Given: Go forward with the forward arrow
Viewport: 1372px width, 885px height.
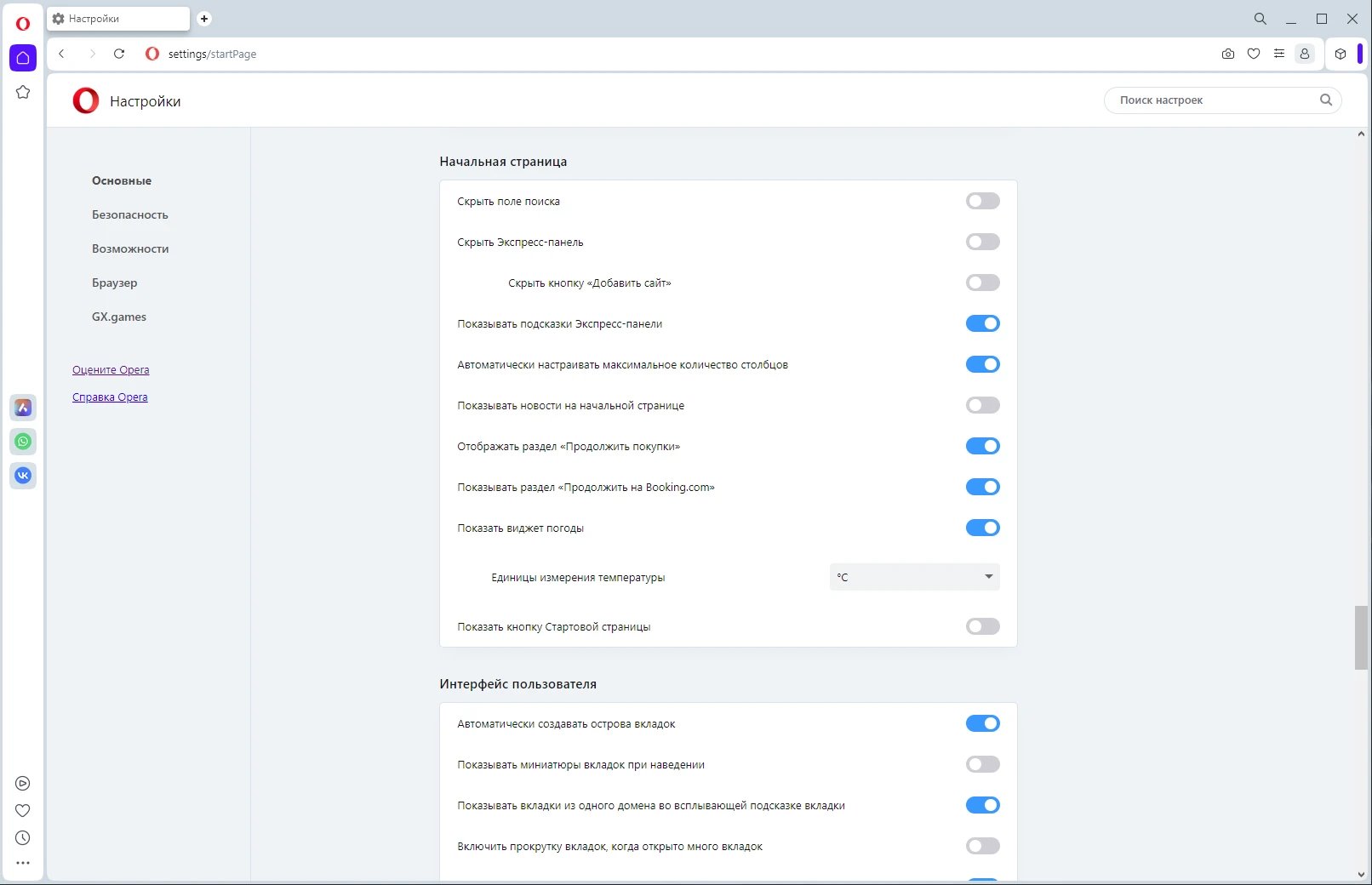Looking at the screenshot, I should tap(92, 54).
